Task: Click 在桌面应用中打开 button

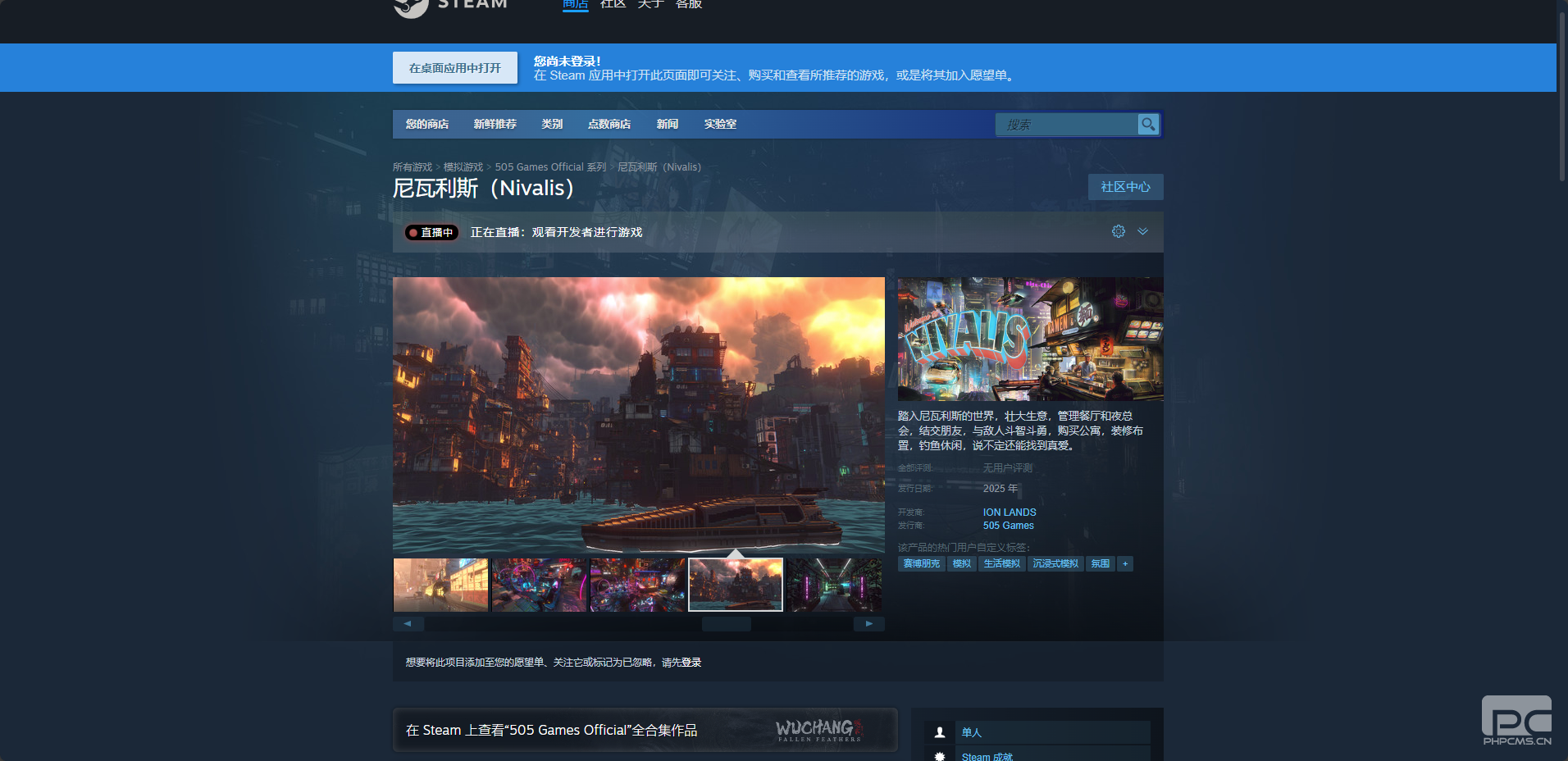Action: coord(455,68)
